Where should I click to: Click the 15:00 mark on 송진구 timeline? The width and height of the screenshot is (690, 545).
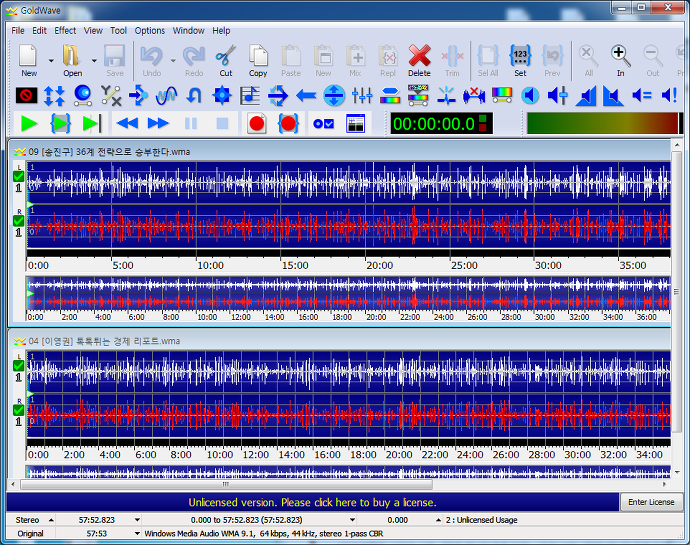(295, 265)
